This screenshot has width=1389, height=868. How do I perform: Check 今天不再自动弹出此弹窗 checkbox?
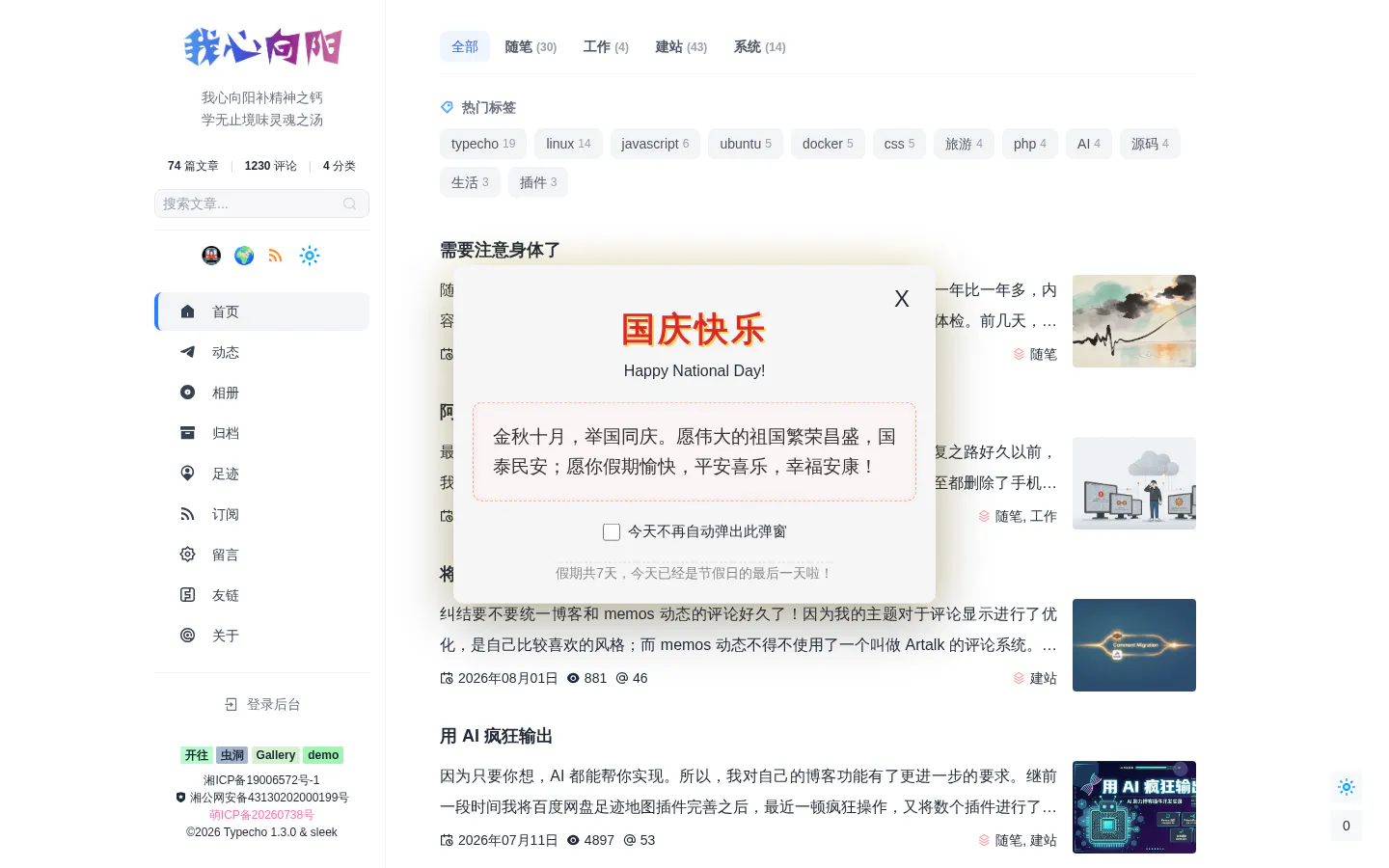pyautogui.click(x=612, y=532)
